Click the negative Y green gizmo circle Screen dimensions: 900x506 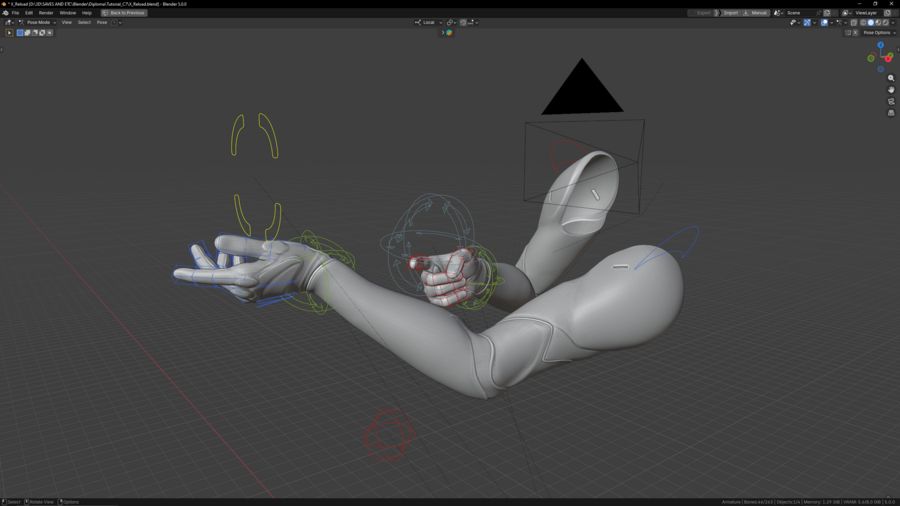tap(871, 58)
